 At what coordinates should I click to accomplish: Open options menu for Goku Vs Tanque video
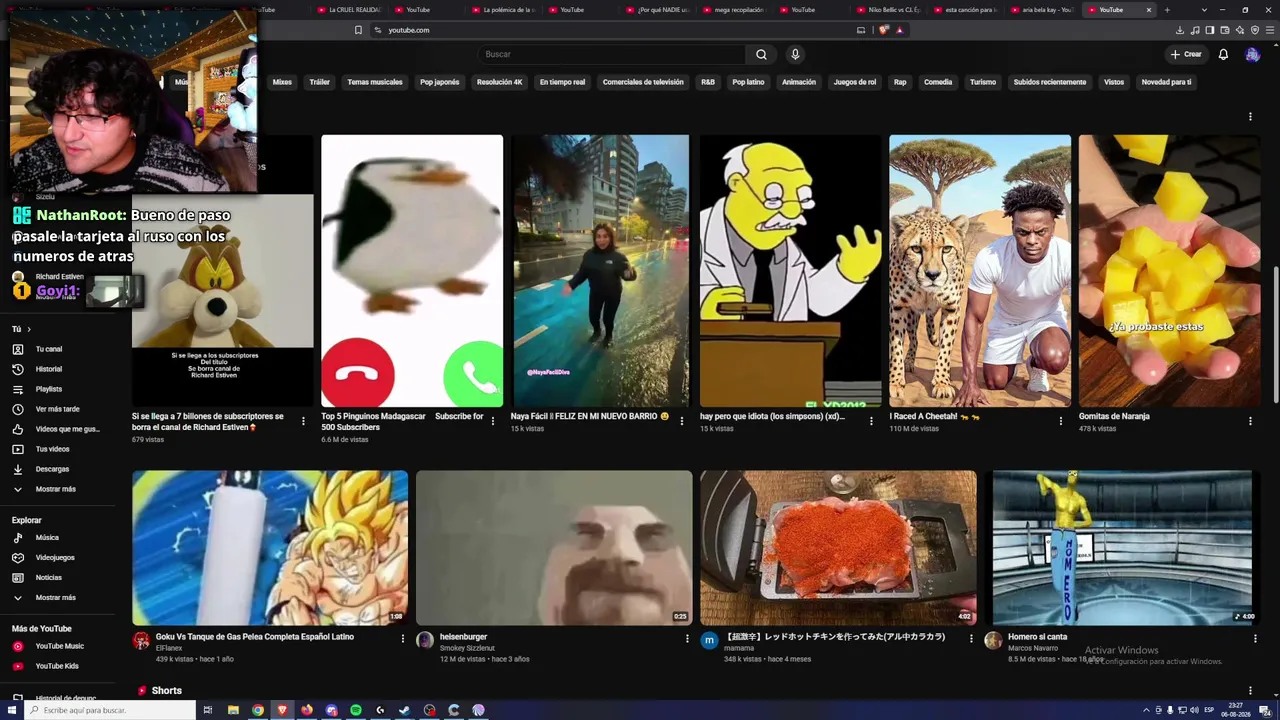coord(403,638)
